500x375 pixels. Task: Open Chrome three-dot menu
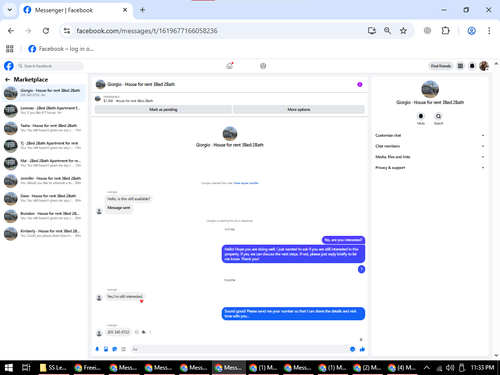pos(489,31)
